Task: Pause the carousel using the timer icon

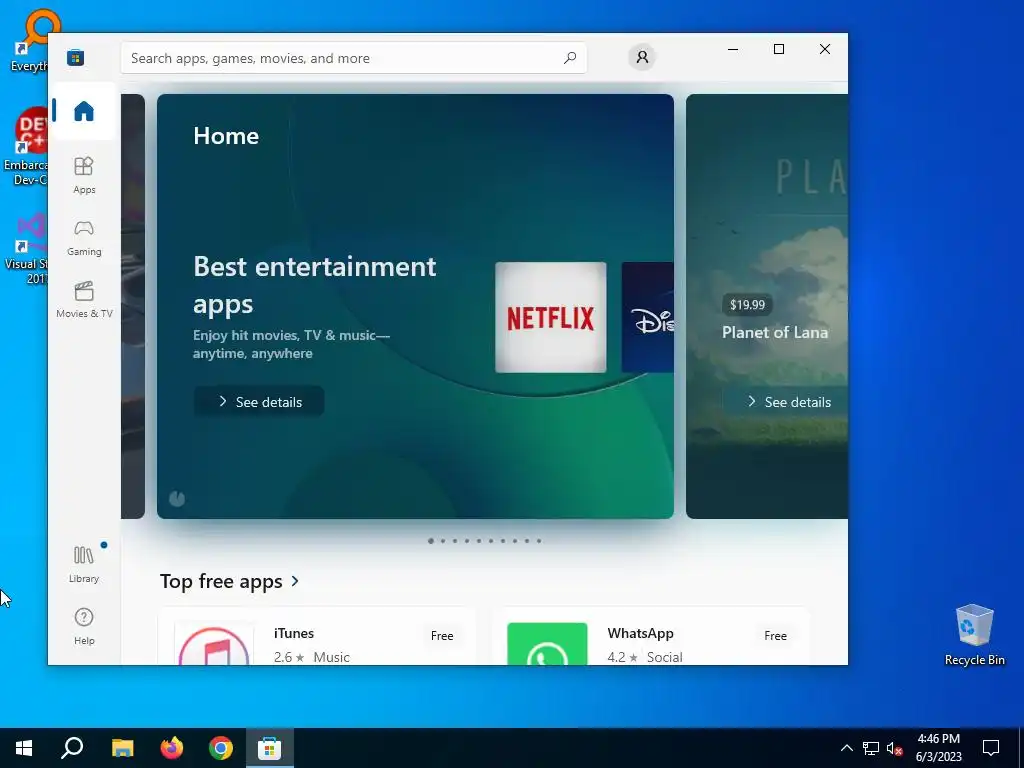Action: (x=177, y=499)
